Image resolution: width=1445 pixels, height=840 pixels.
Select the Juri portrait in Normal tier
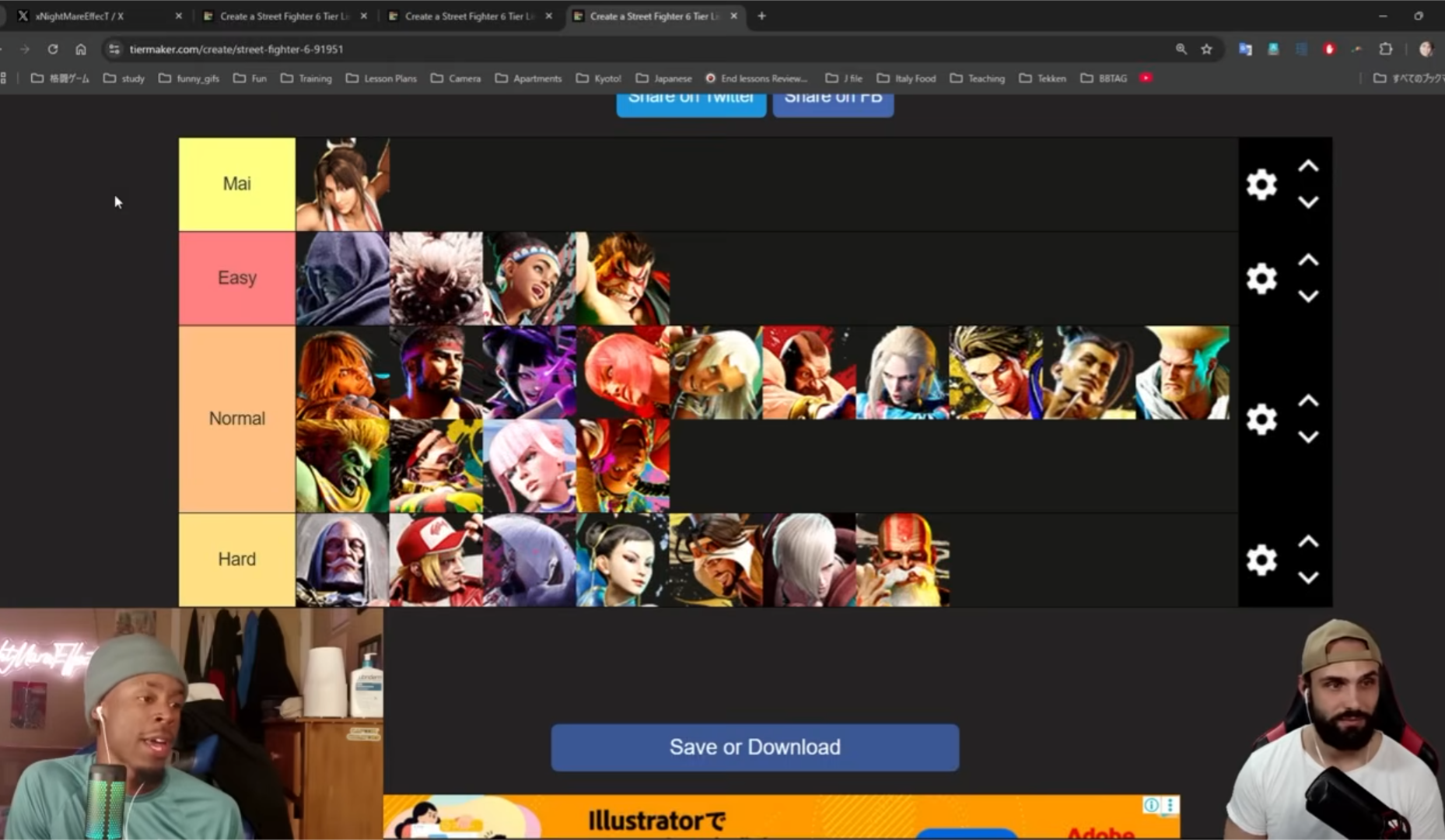pyautogui.click(x=530, y=373)
